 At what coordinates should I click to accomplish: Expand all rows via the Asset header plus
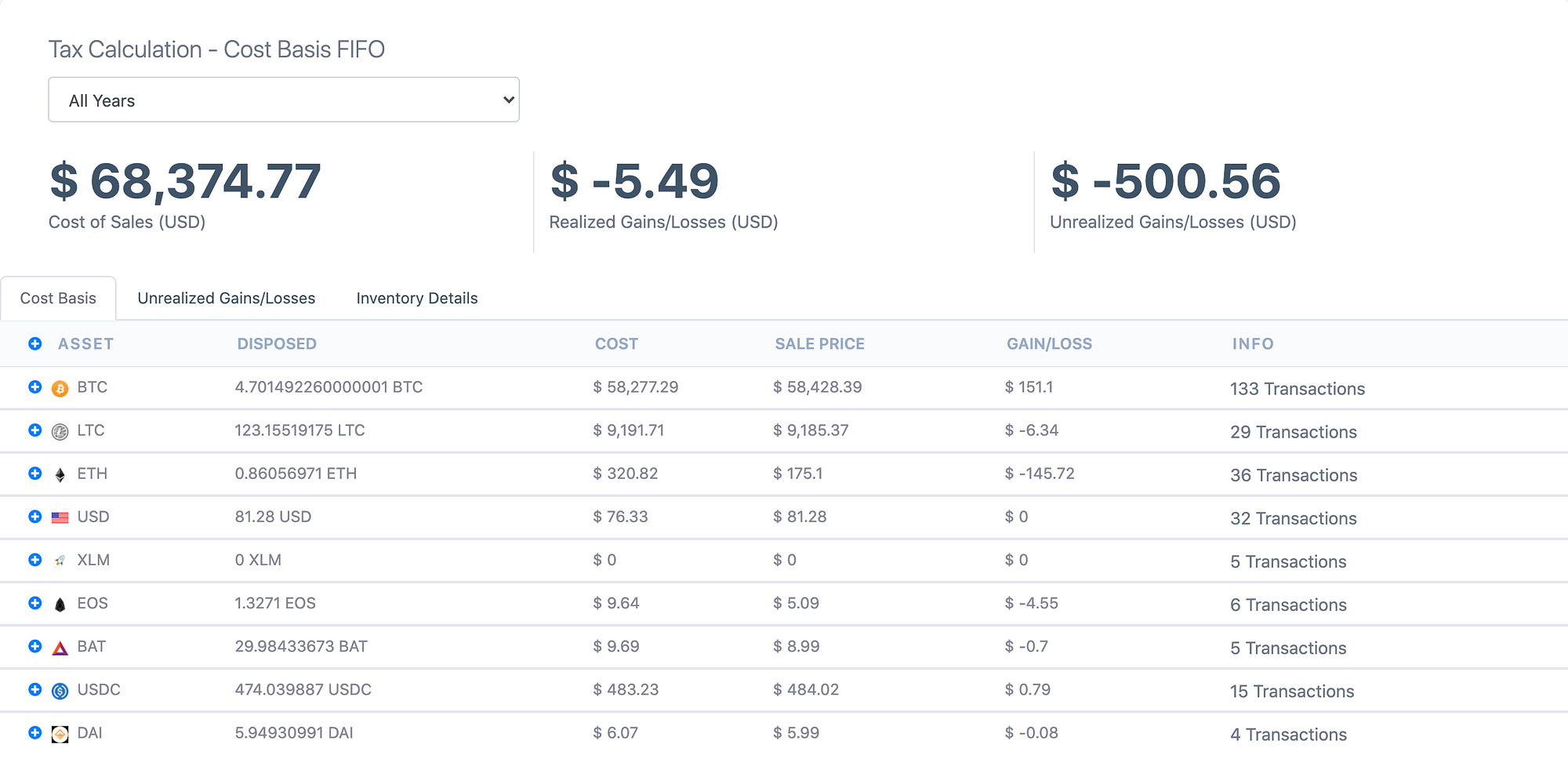[34, 343]
